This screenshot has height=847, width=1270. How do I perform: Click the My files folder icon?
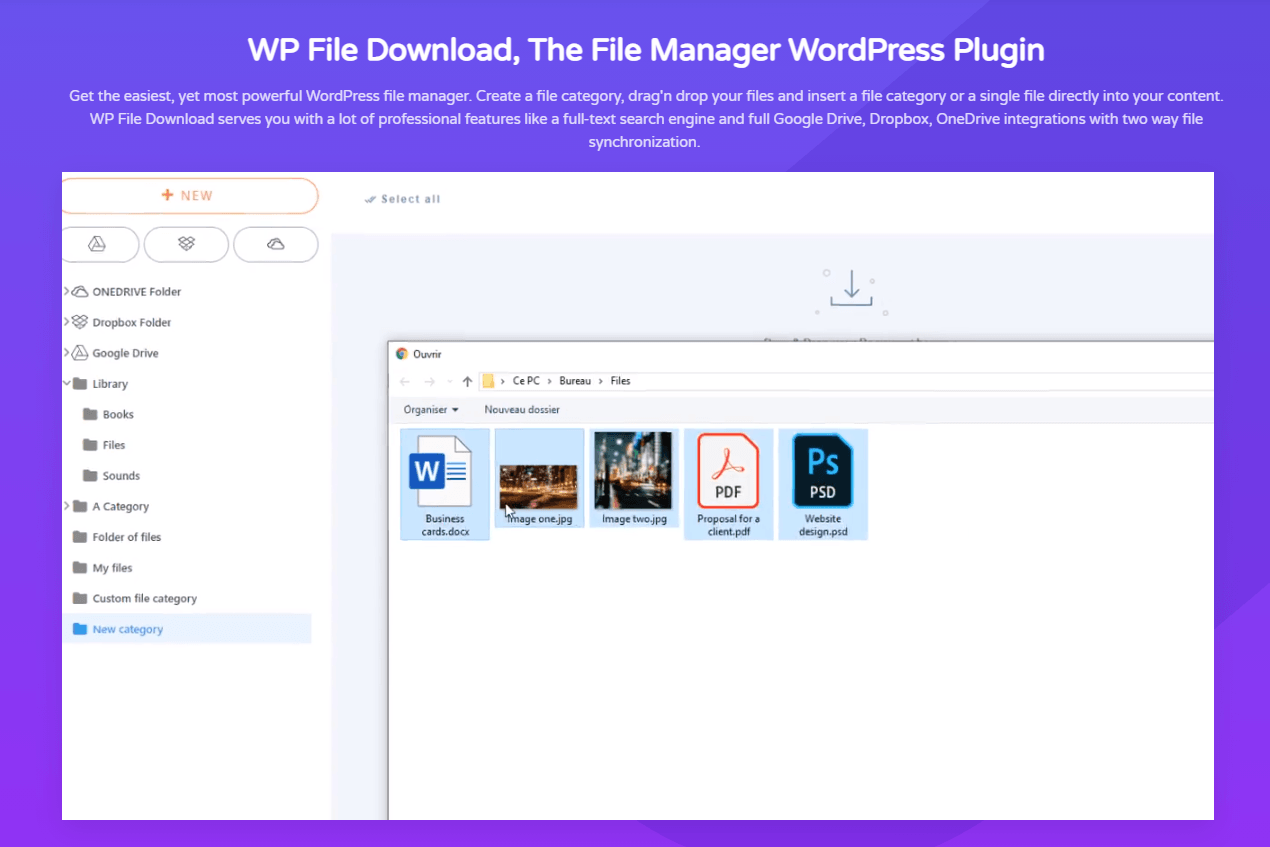[x=80, y=568]
